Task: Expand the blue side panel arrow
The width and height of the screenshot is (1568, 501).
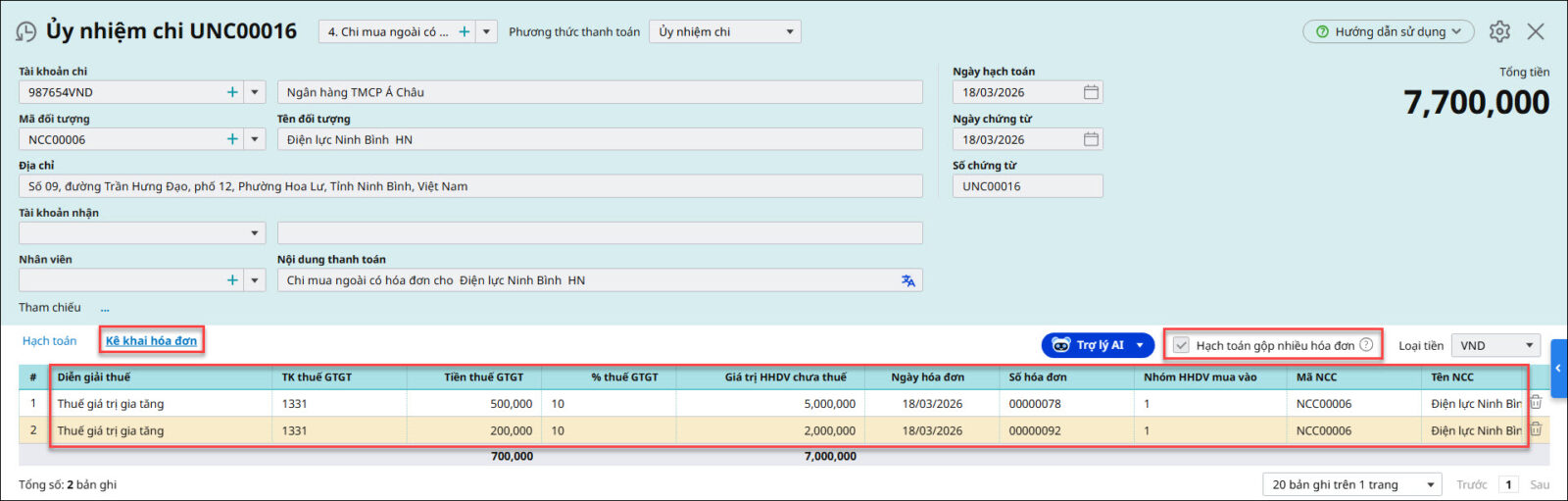Action: pyautogui.click(x=1558, y=369)
